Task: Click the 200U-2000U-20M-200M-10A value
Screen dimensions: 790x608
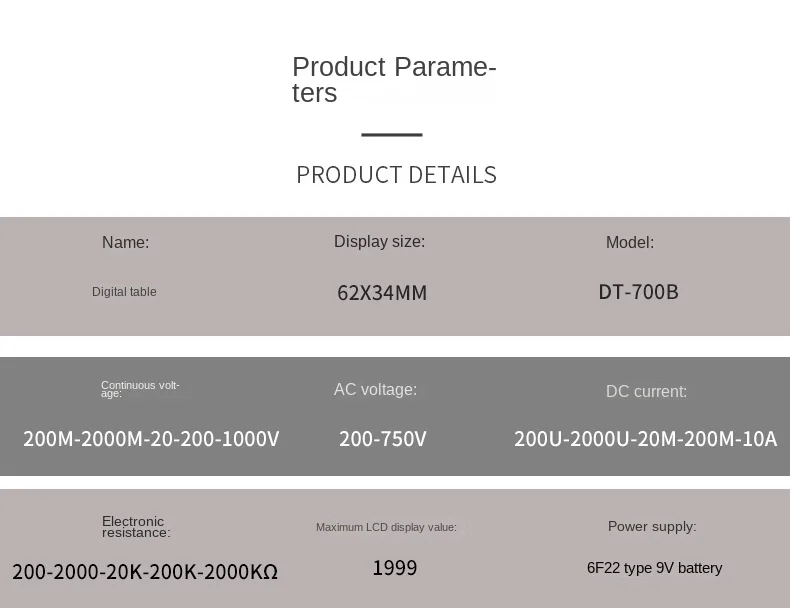Action: click(645, 439)
